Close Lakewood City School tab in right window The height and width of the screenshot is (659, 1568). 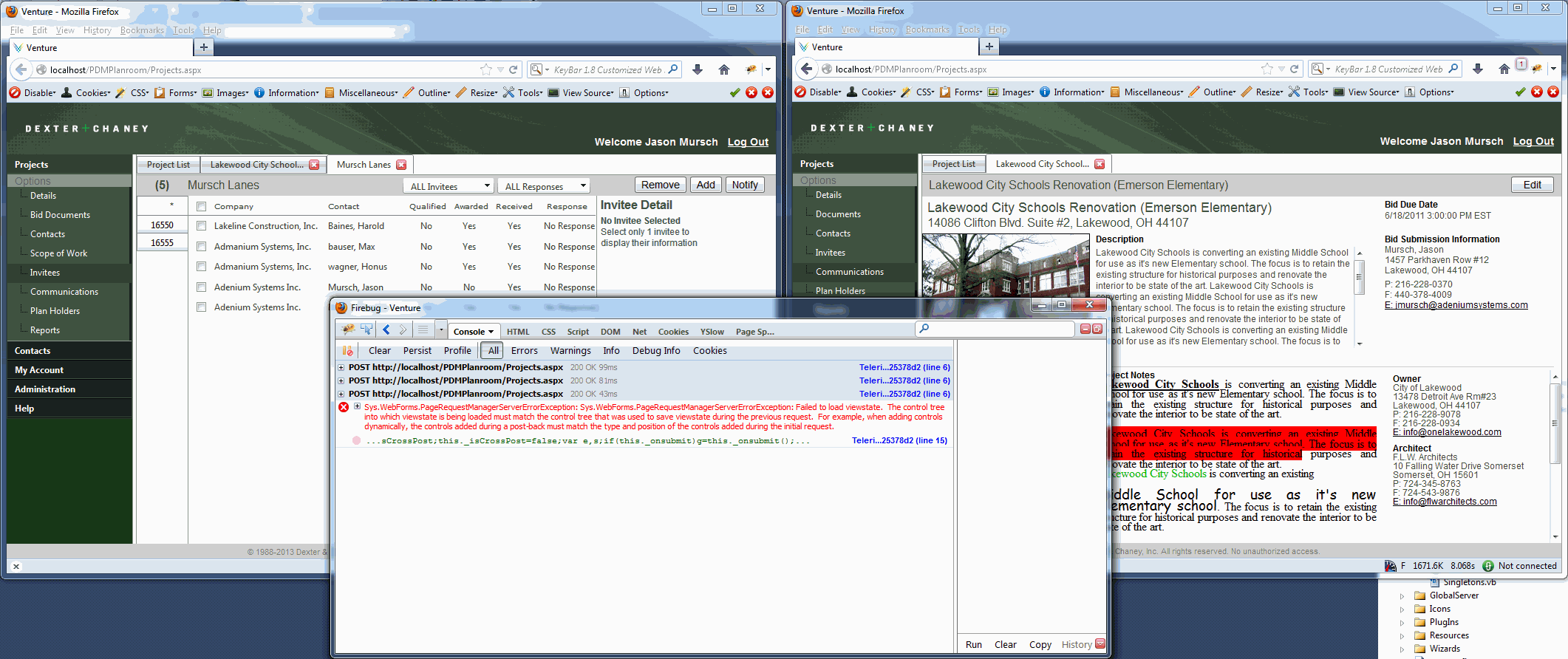[1100, 164]
